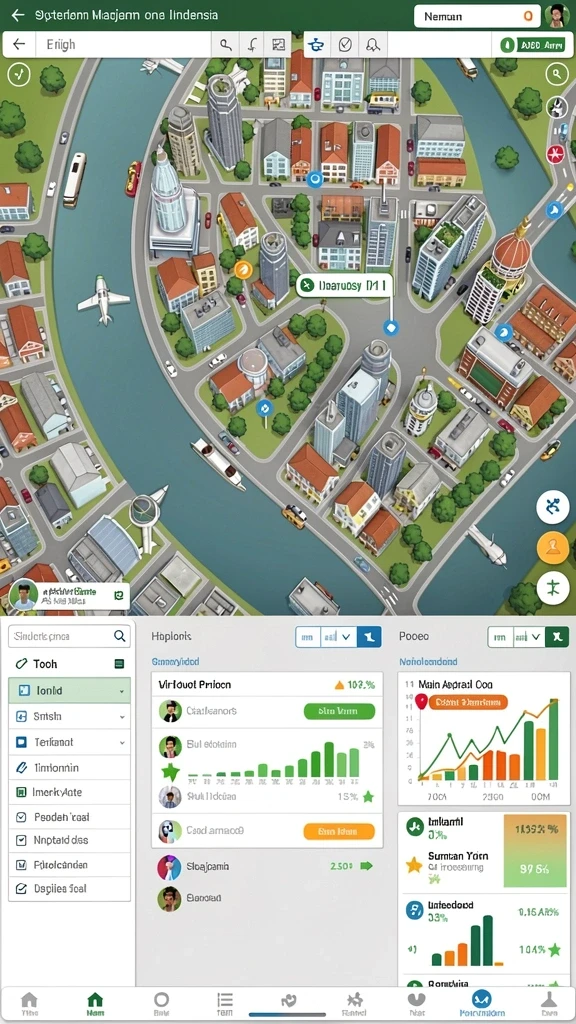
Task: Click the white round button with green cross
Action: coord(552,587)
